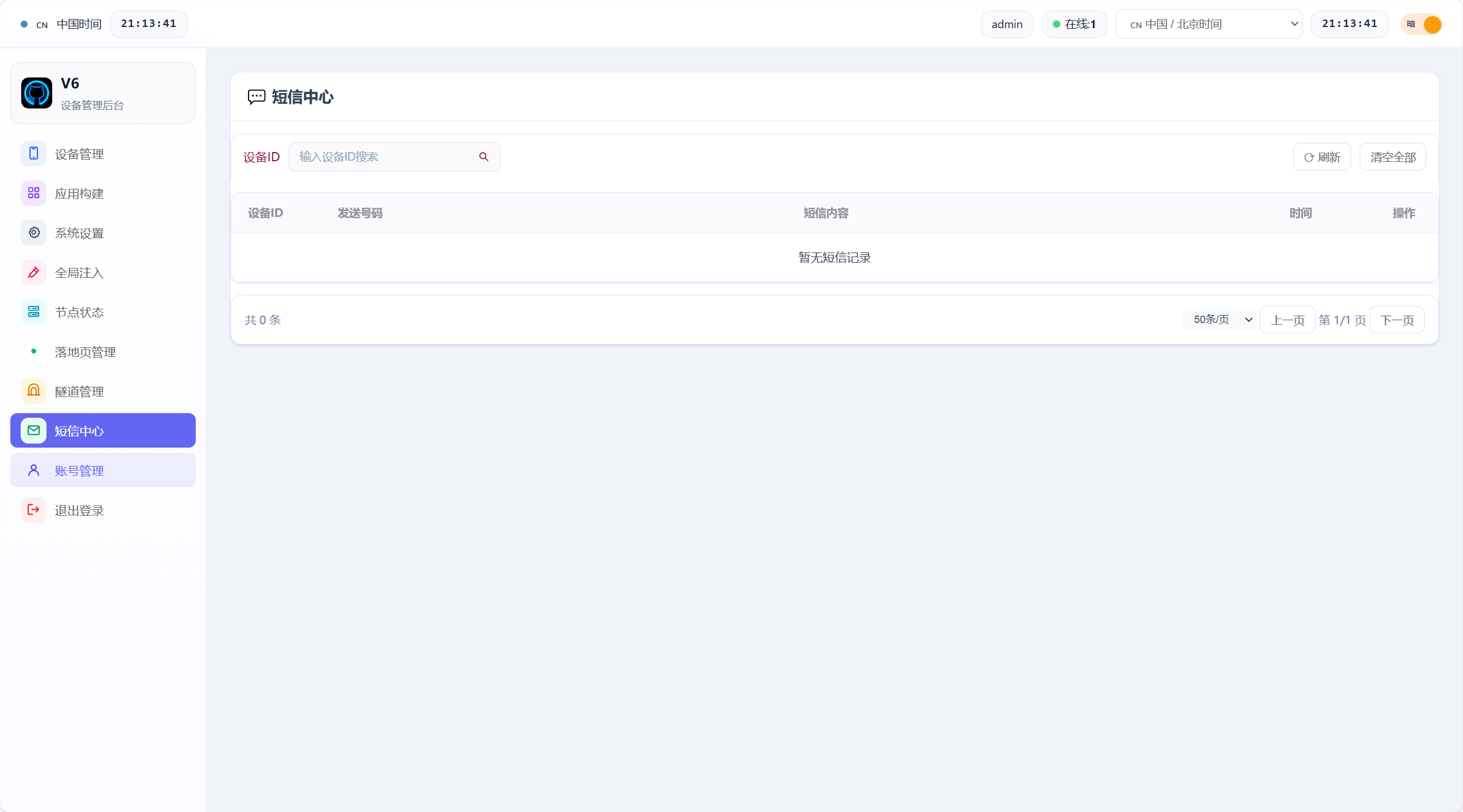
Task: Click the 下一页 next page button
Action: [x=1396, y=320]
